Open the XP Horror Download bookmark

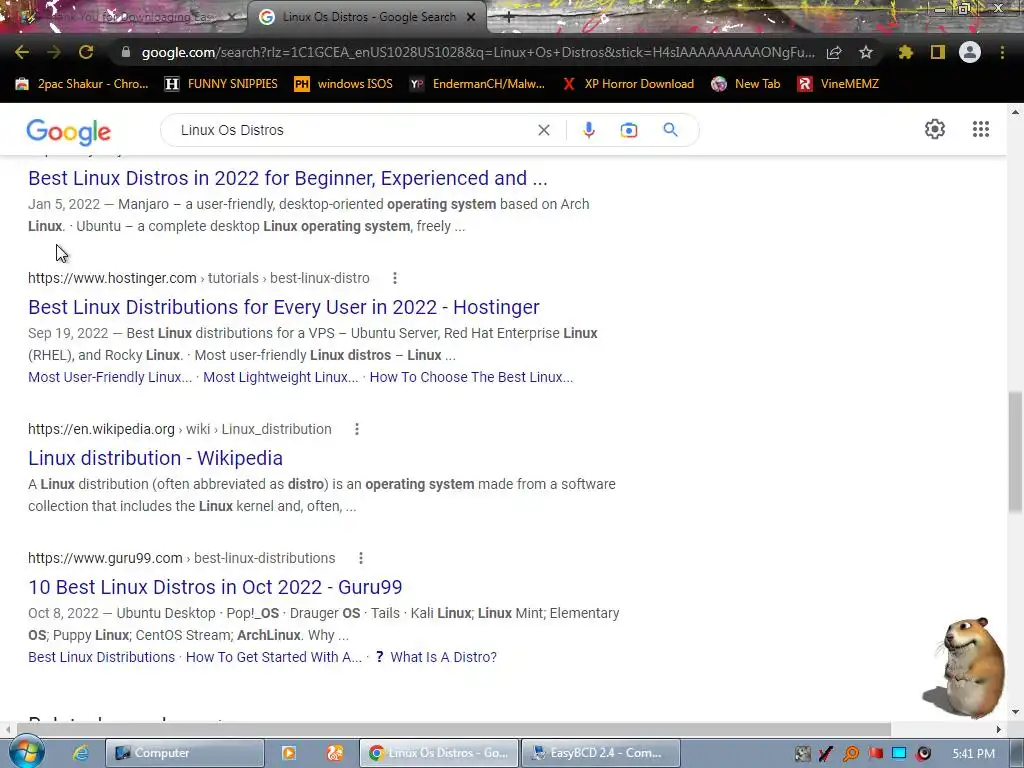pyautogui.click(x=628, y=84)
